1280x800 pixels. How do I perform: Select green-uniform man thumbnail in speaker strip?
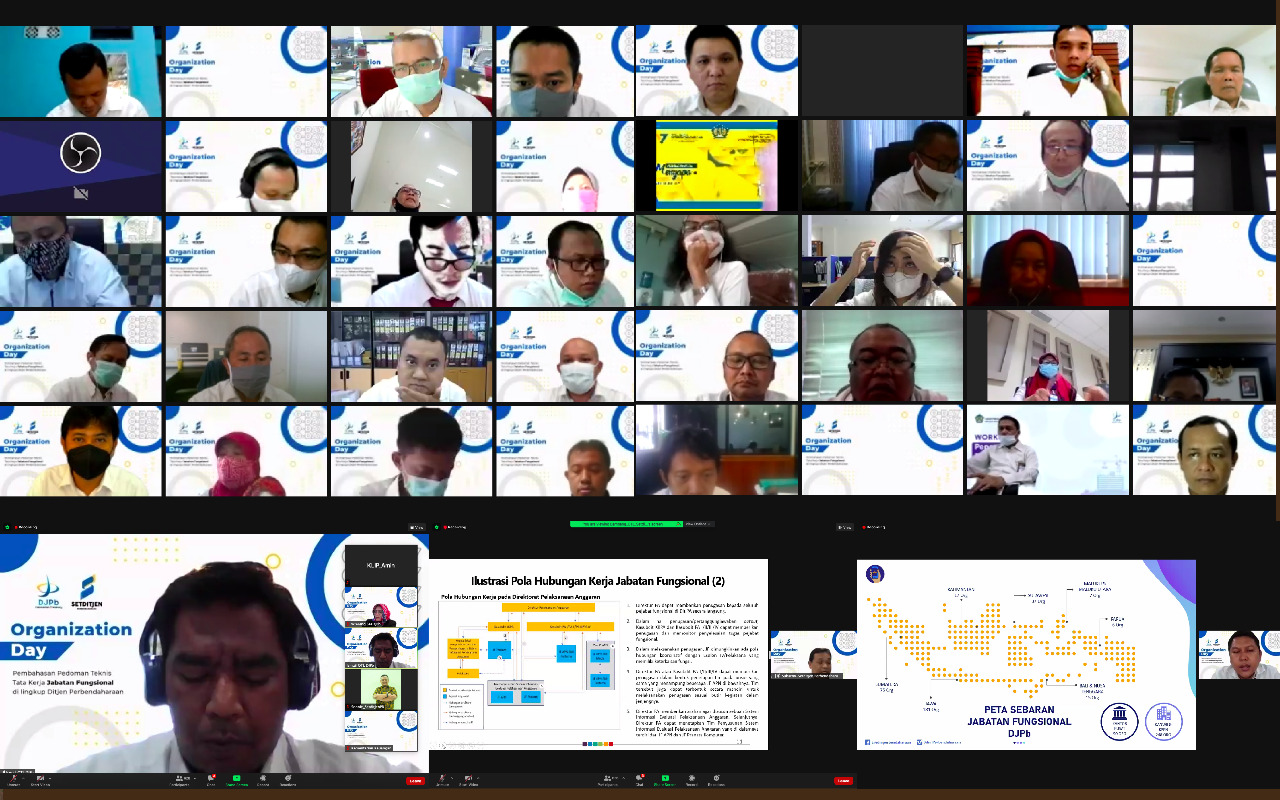(x=381, y=689)
